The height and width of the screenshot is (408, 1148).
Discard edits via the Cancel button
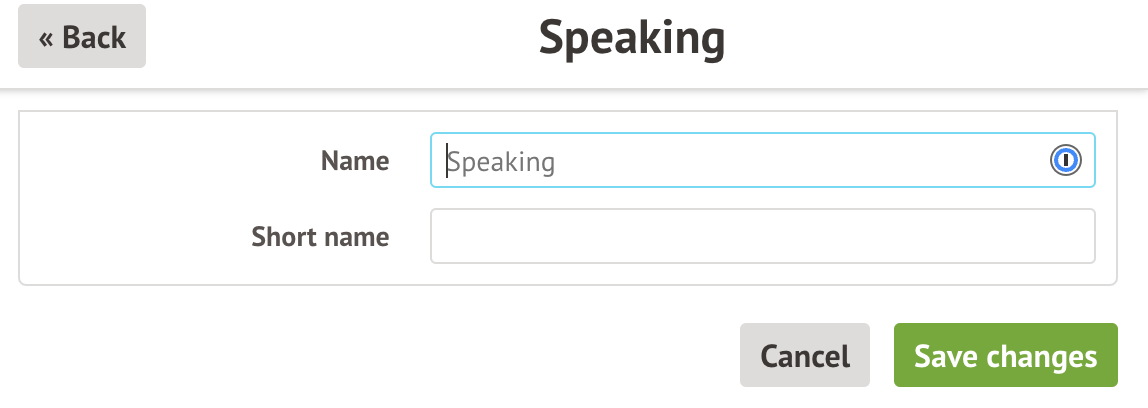805,355
